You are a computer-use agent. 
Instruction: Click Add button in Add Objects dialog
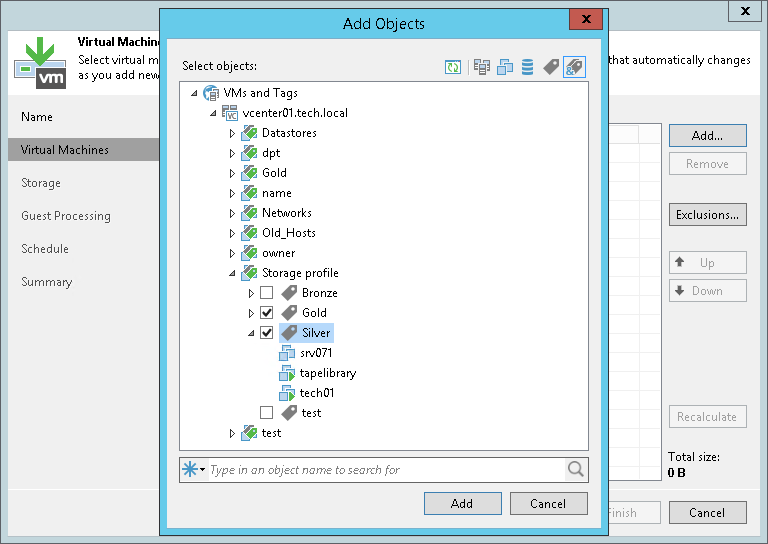(x=463, y=503)
